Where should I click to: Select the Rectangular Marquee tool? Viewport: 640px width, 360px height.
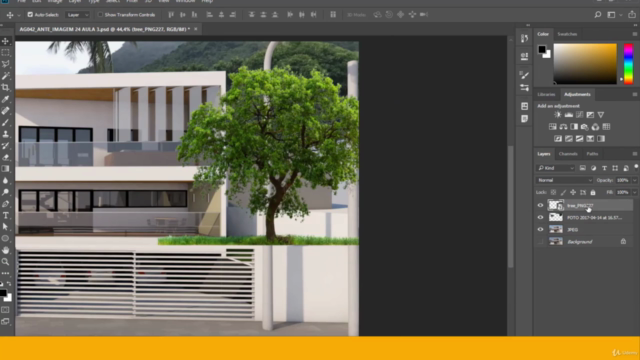point(5,53)
